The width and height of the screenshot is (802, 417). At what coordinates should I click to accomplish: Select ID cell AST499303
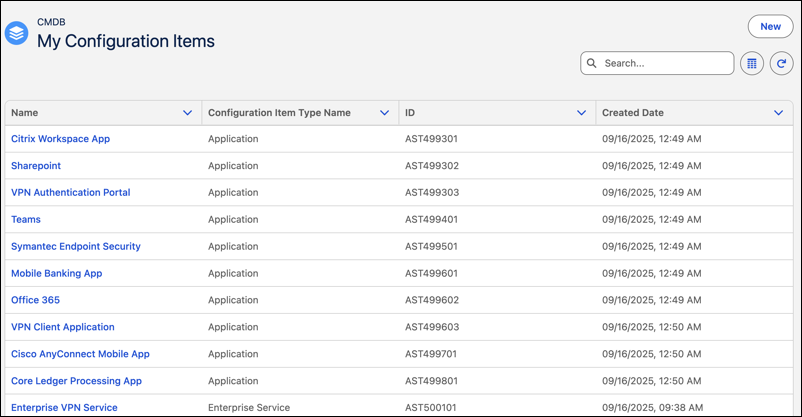click(432, 192)
